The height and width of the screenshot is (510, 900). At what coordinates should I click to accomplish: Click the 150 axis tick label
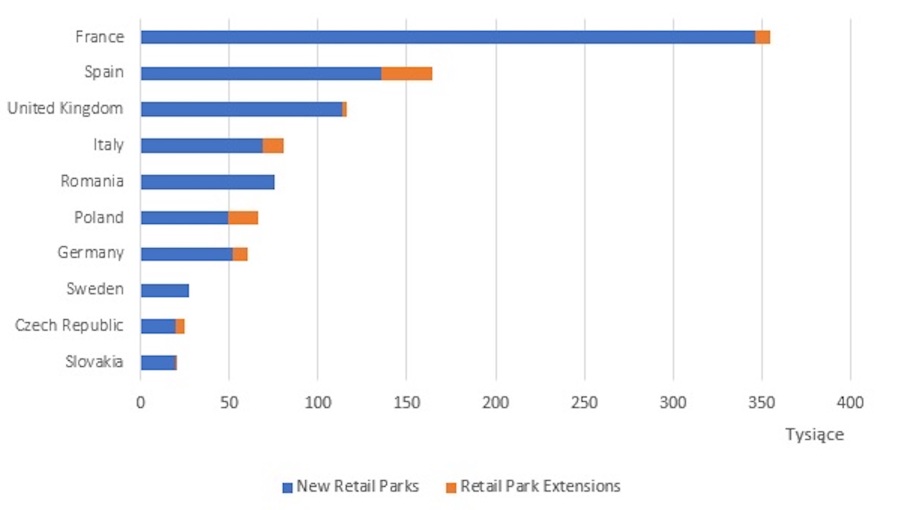point(407,402)
